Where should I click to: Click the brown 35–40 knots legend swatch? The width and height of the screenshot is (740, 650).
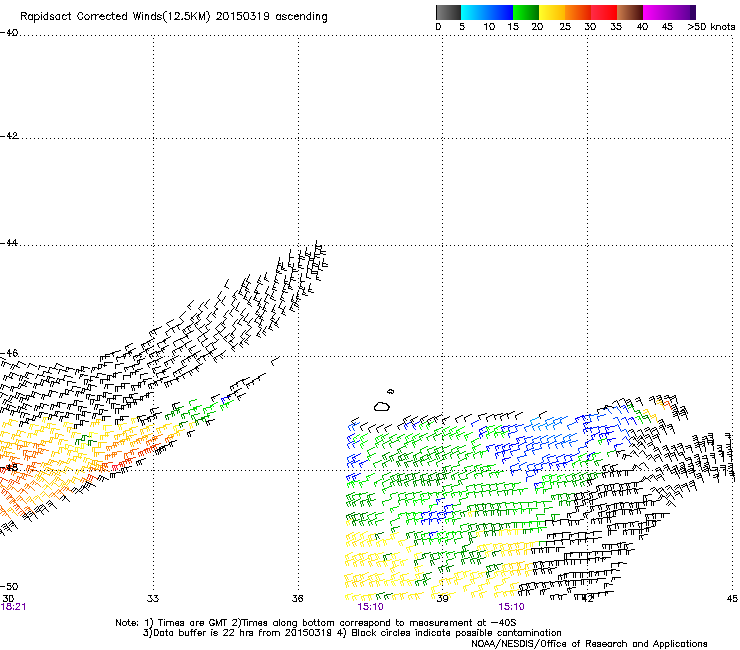coord(630,12)
